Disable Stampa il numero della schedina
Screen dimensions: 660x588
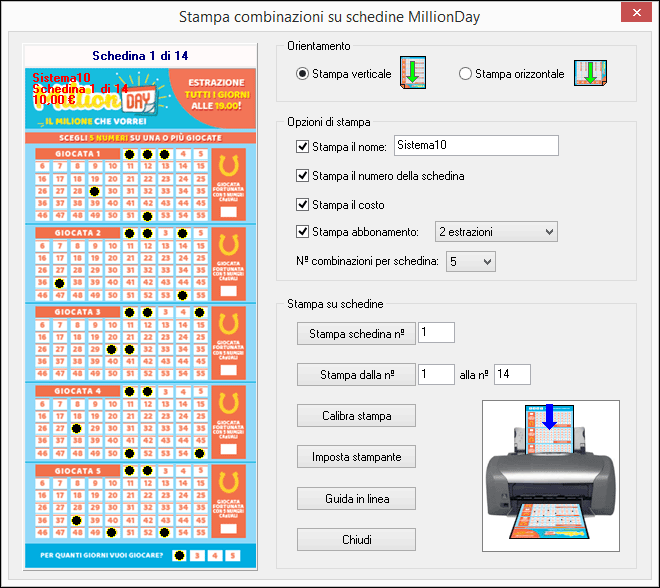(x=303, y=176)
